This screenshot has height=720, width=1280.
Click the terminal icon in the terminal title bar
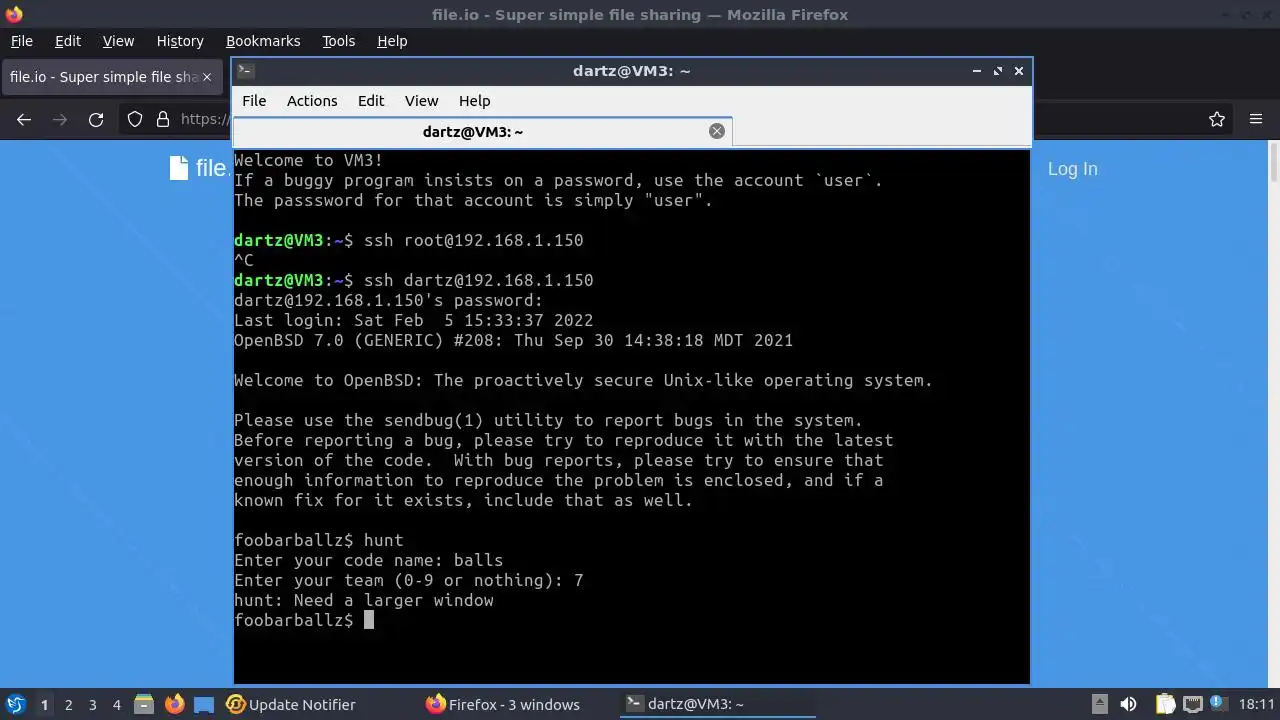point(246,71)
